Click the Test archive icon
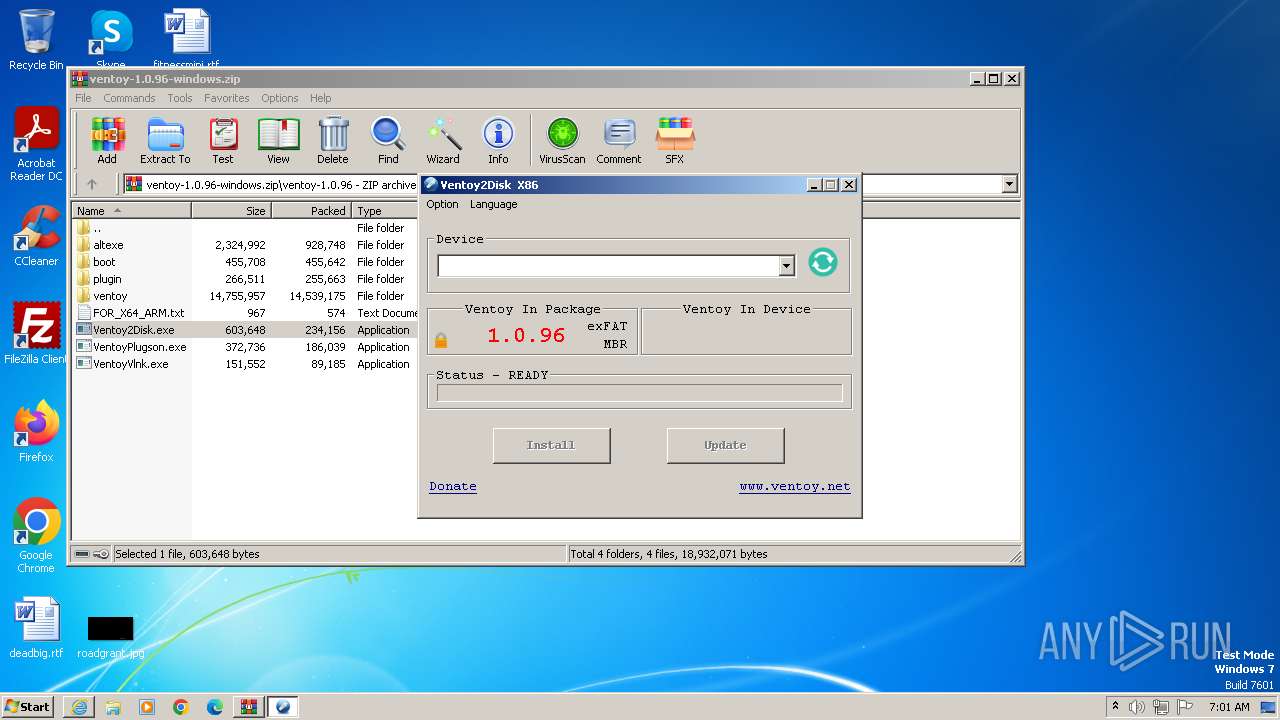This screenshot has height=720, width=1280. pos(223,141)
